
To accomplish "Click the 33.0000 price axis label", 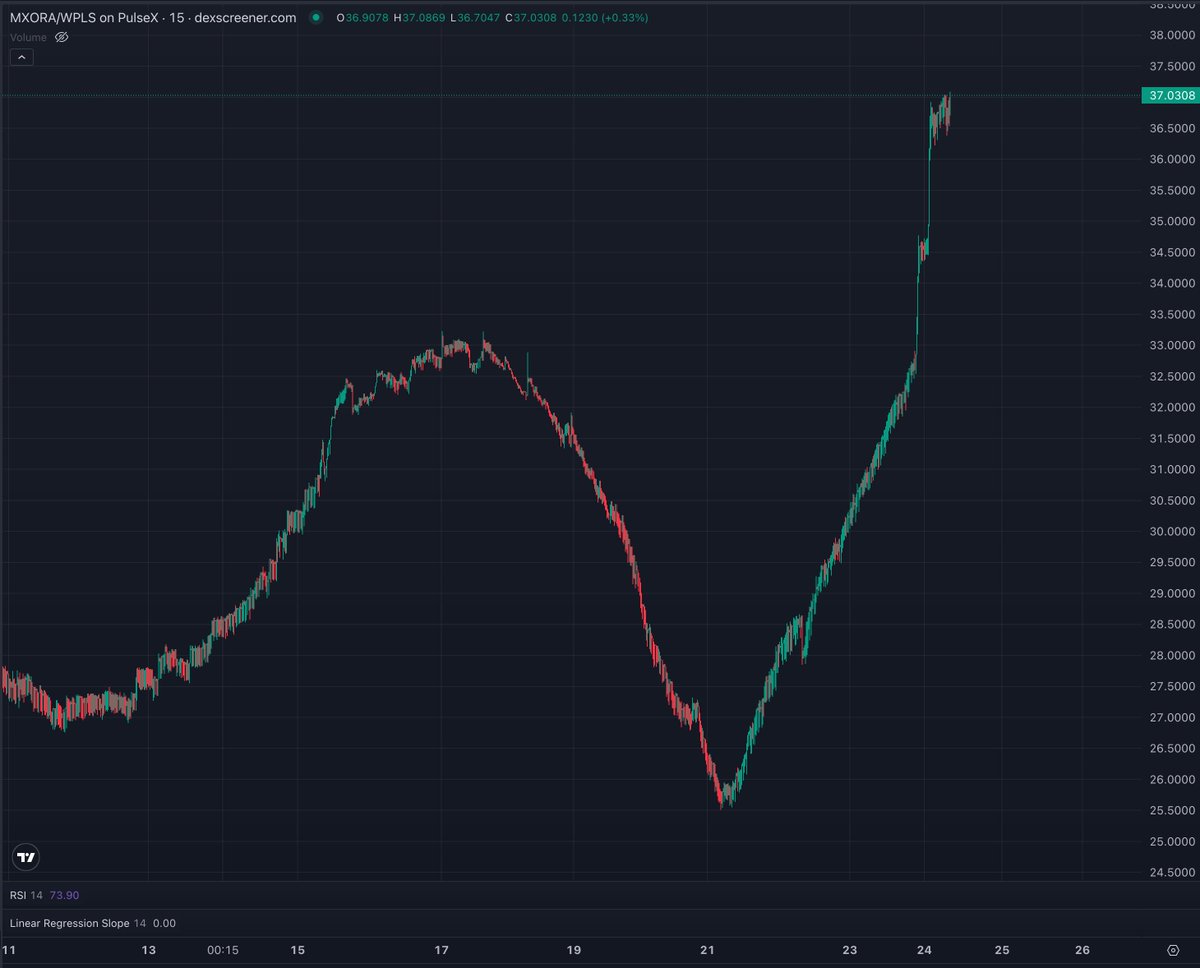I will (x=1171, y=346).
